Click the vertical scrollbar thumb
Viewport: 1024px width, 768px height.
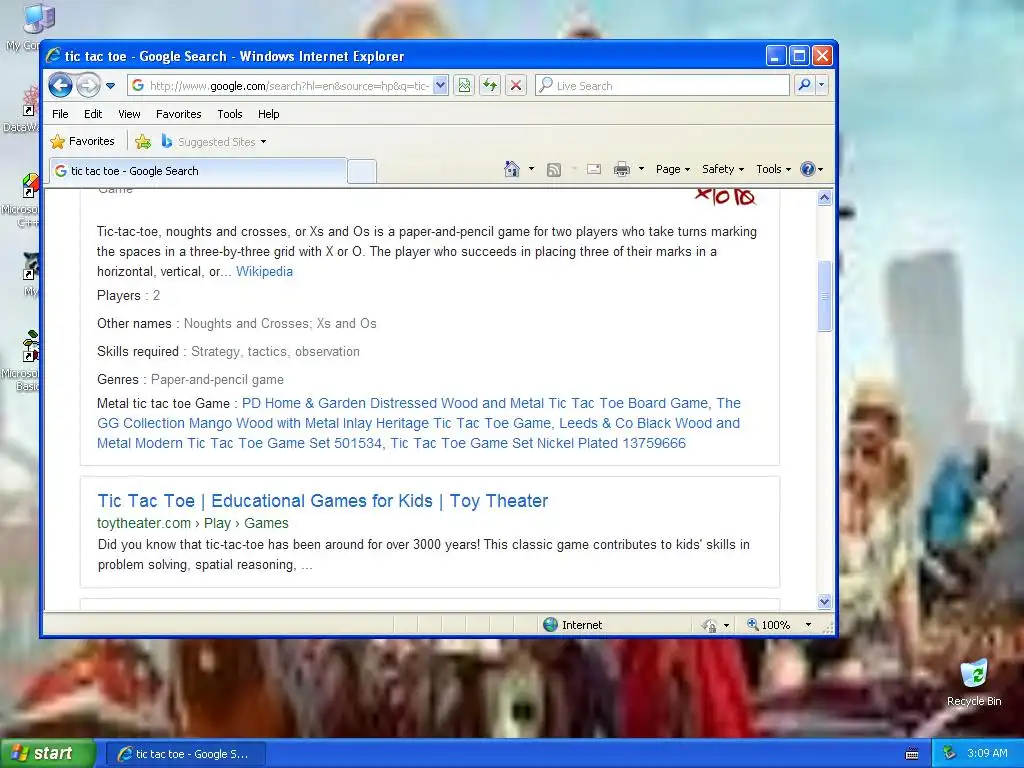point(824,296)
